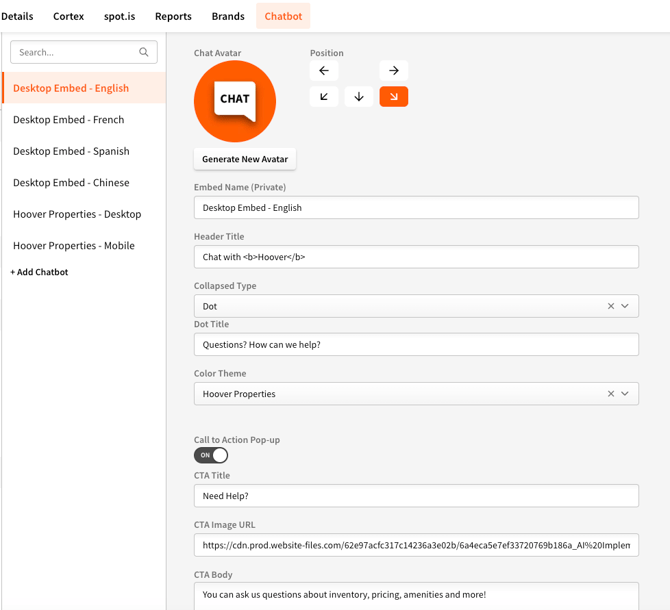The image size is (670, 610).
Task: Open the Details tab
Action: (x=17, y=16)
